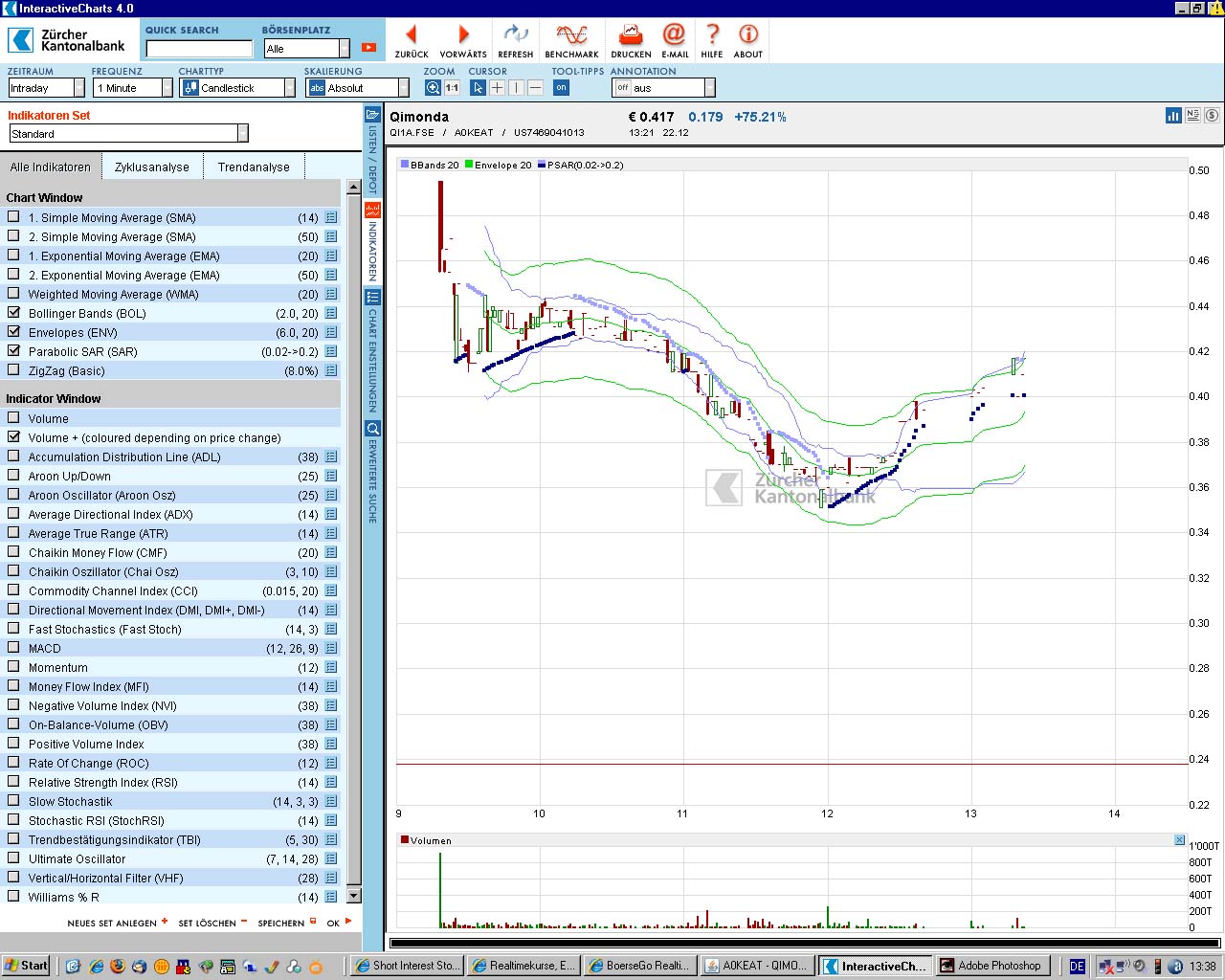Click the E-Mail icon
The height and width of the screenshot is (980, 1225).
click(x=675, y=36)
